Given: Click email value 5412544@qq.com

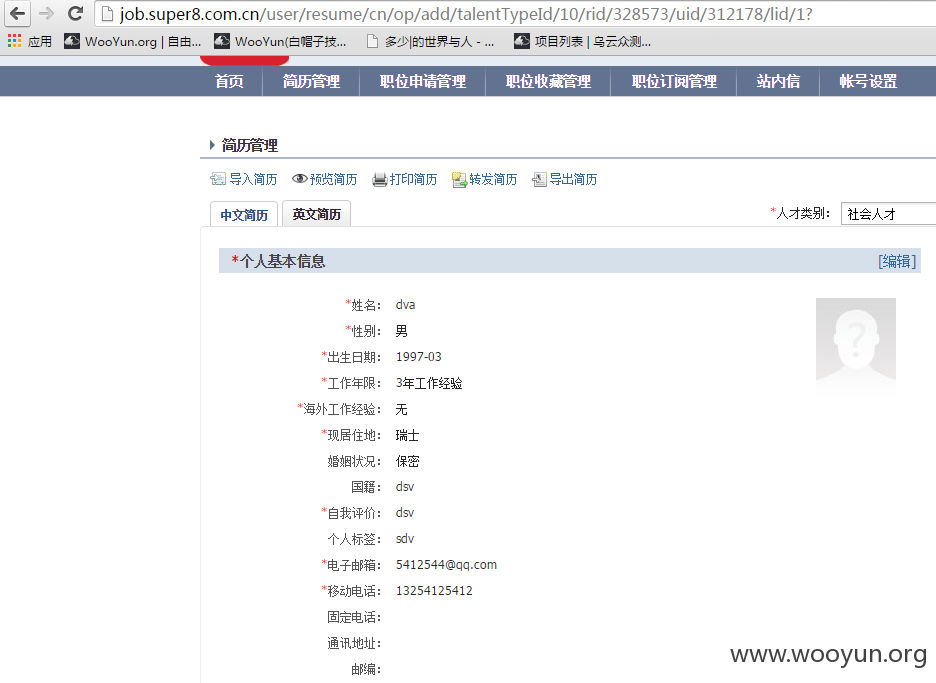Looking at the screenshot, I should (446, 565).
